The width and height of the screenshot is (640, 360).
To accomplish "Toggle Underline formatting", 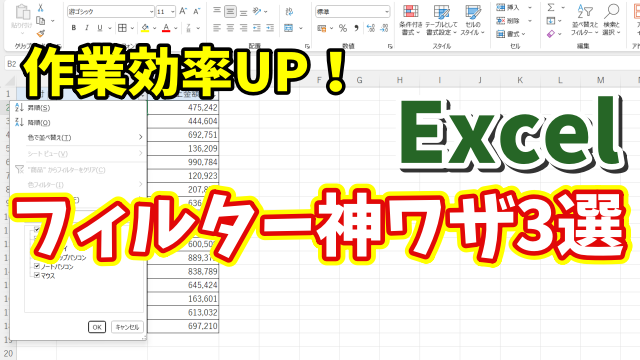I will tap(100, 28).
